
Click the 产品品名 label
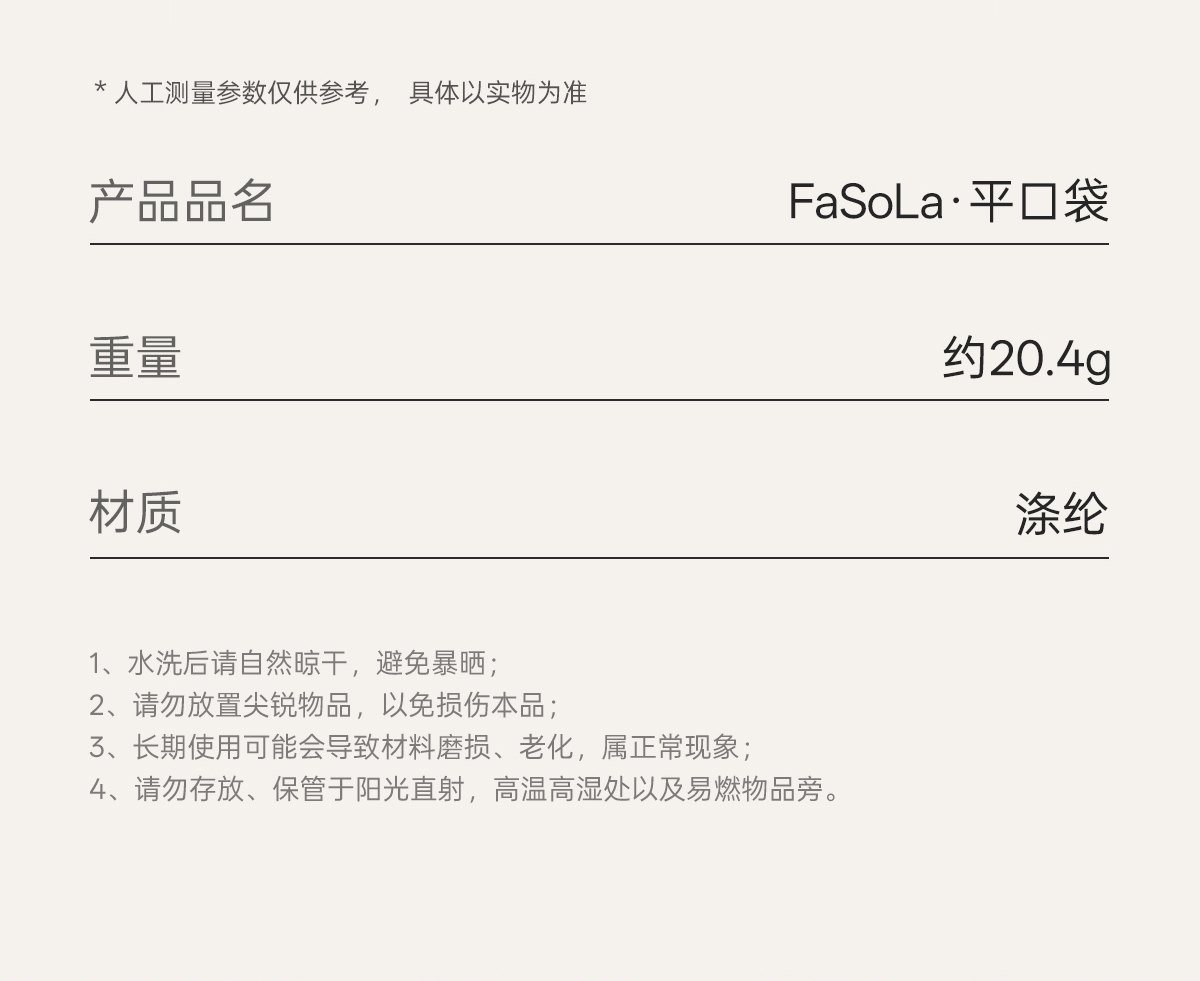click(182, 201)
